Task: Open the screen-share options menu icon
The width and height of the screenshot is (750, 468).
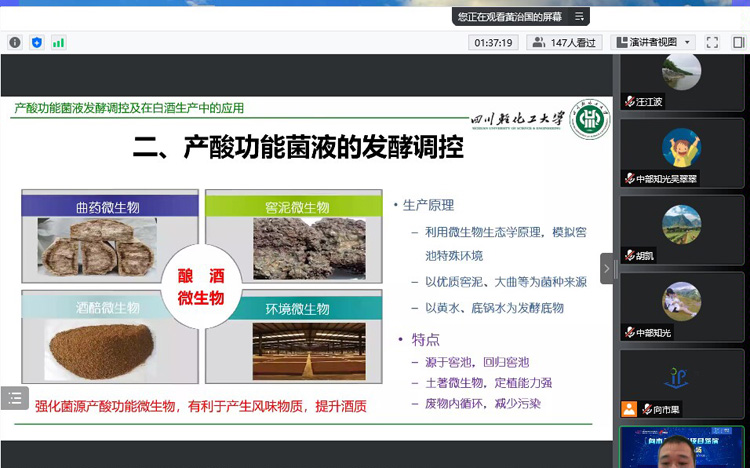Action: click(x=579, y=17)
